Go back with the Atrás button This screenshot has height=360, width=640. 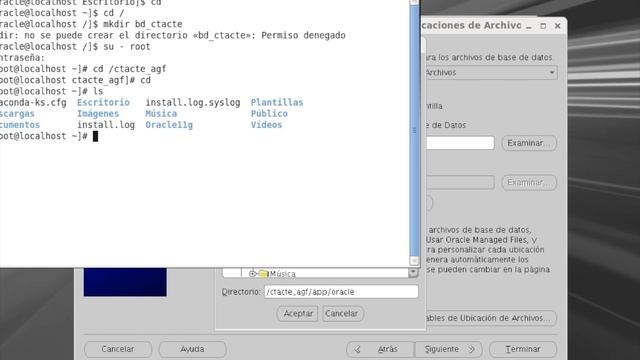380,349
